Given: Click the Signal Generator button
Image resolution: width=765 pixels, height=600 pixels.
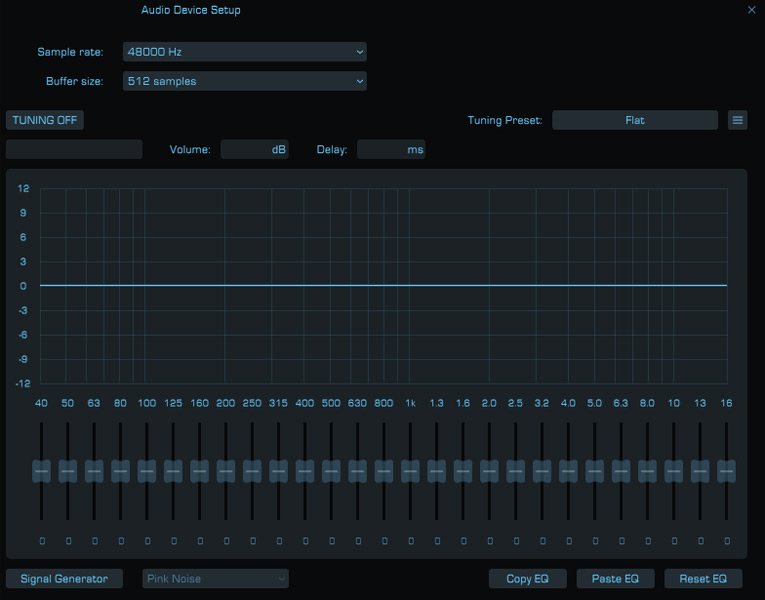Looking at the screenshot, I should (x=64, y=578).
